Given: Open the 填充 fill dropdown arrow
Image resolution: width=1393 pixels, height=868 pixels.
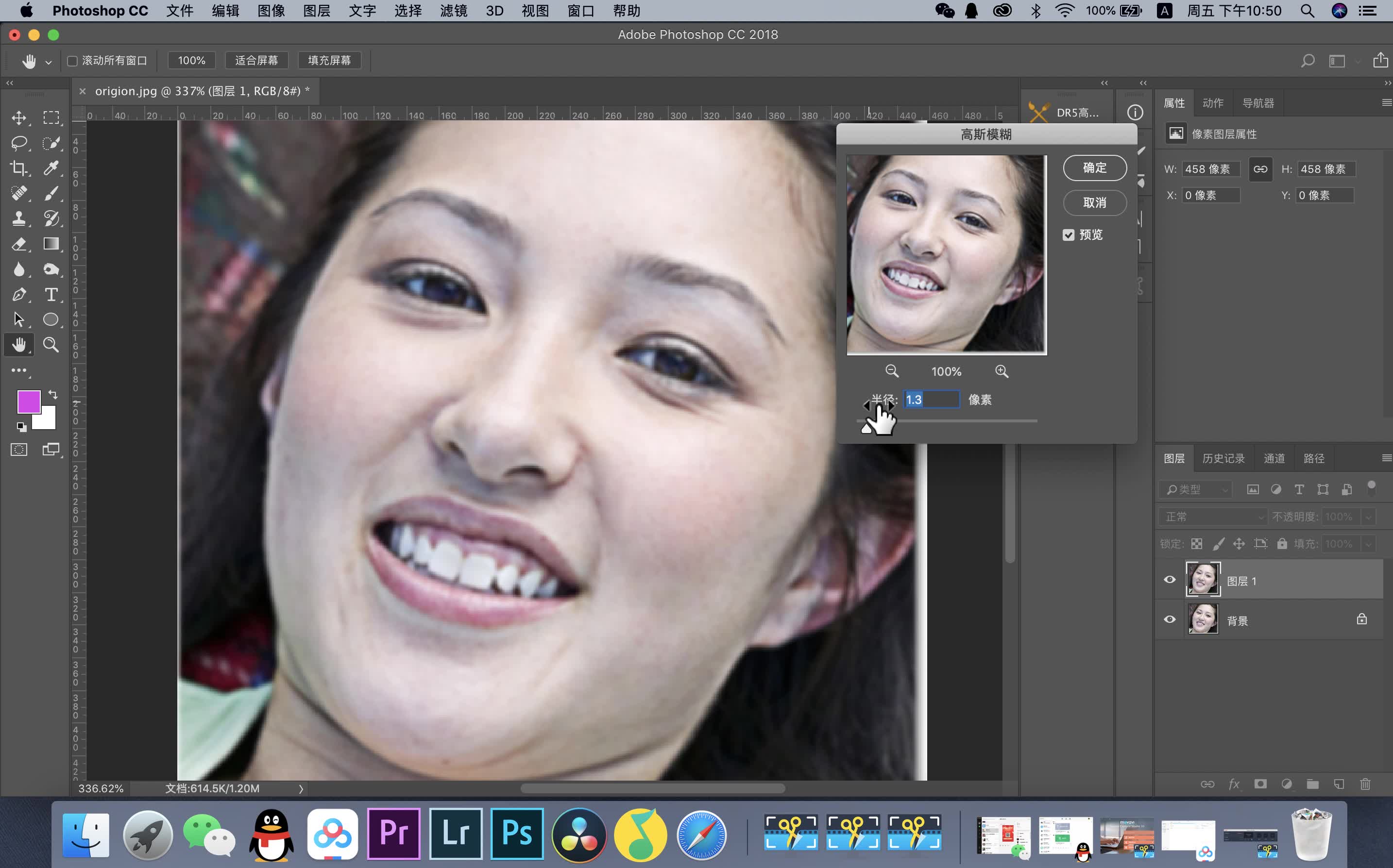Looking at the screenshot, I should click(1368, 544).
